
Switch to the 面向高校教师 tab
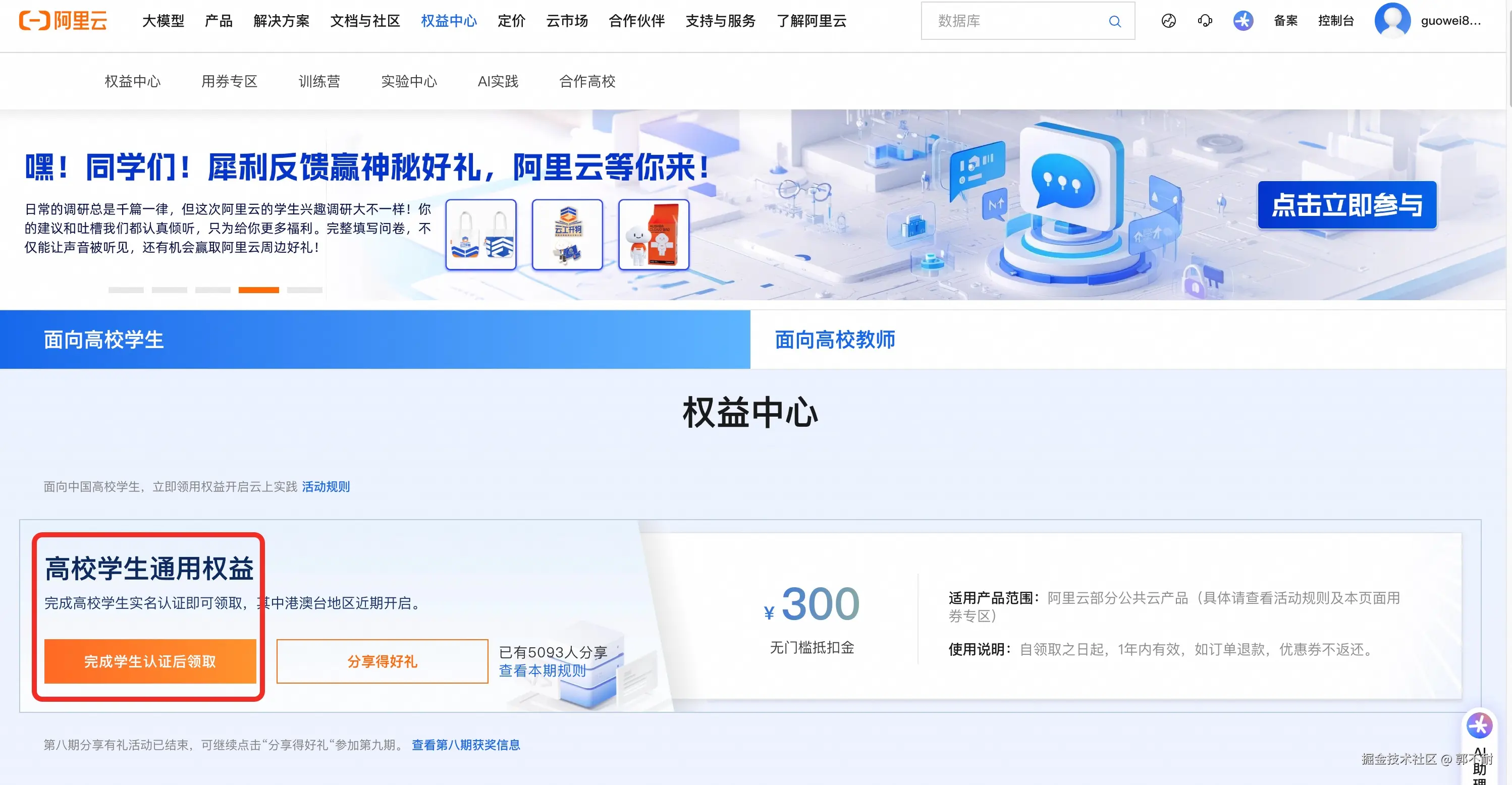point(834,340)
